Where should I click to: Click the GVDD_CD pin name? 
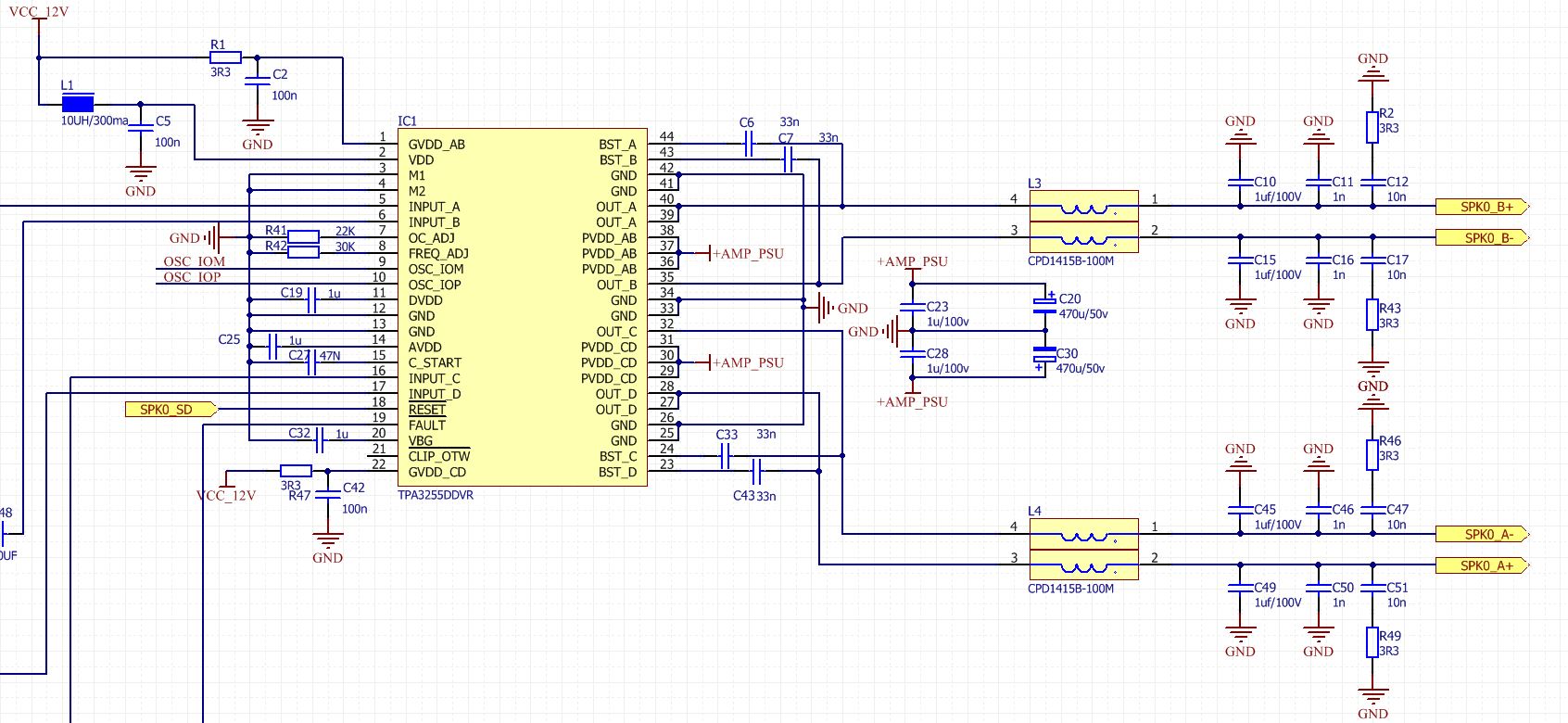click(436, 472)
